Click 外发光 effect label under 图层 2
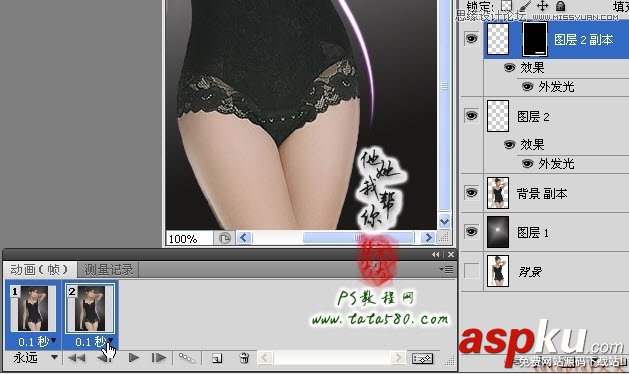The image size is (629, 374). tap(556, 164)
